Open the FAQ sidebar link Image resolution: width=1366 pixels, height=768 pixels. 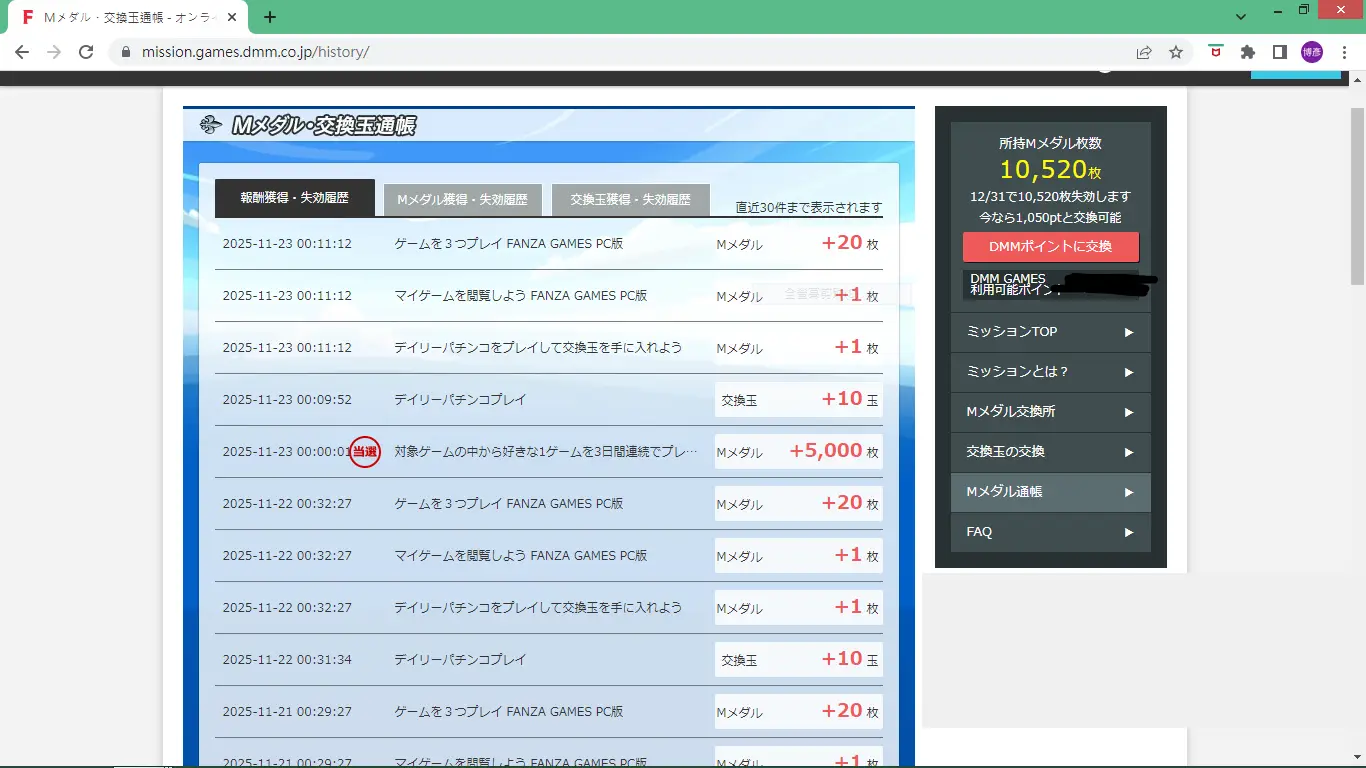click(x=1050, y=532)
